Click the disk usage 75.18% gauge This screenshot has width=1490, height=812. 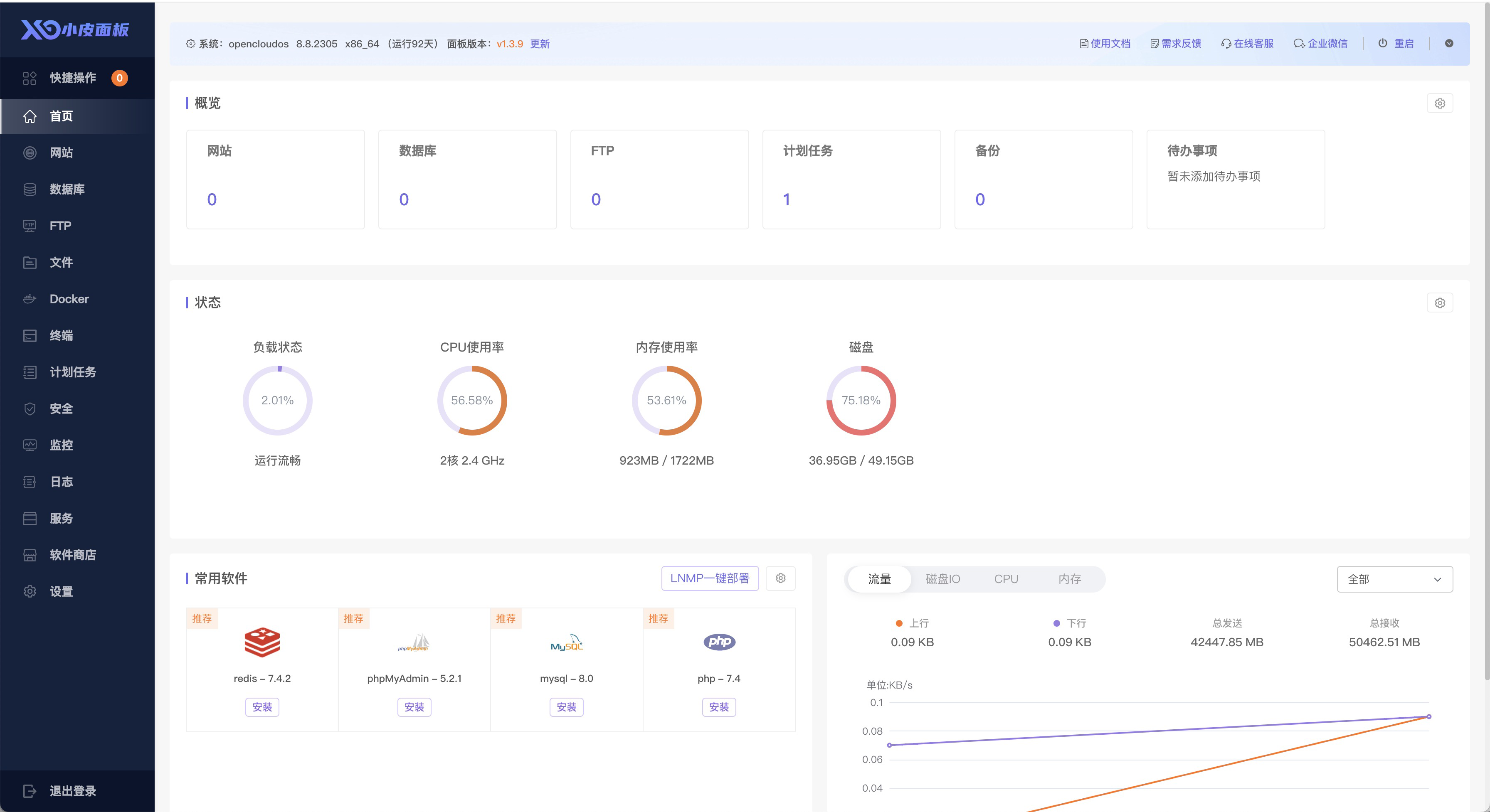coord(861,400)
